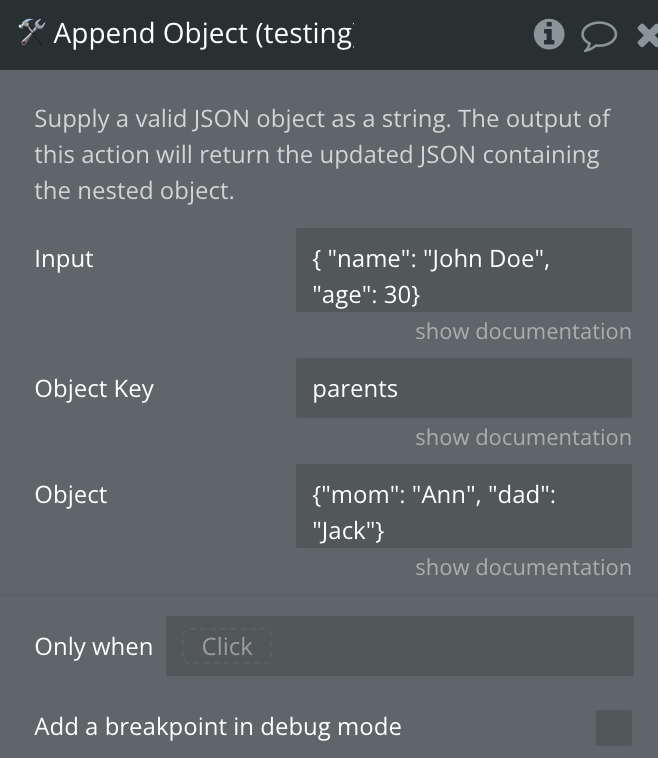Show documentation under the Object field

523,568
